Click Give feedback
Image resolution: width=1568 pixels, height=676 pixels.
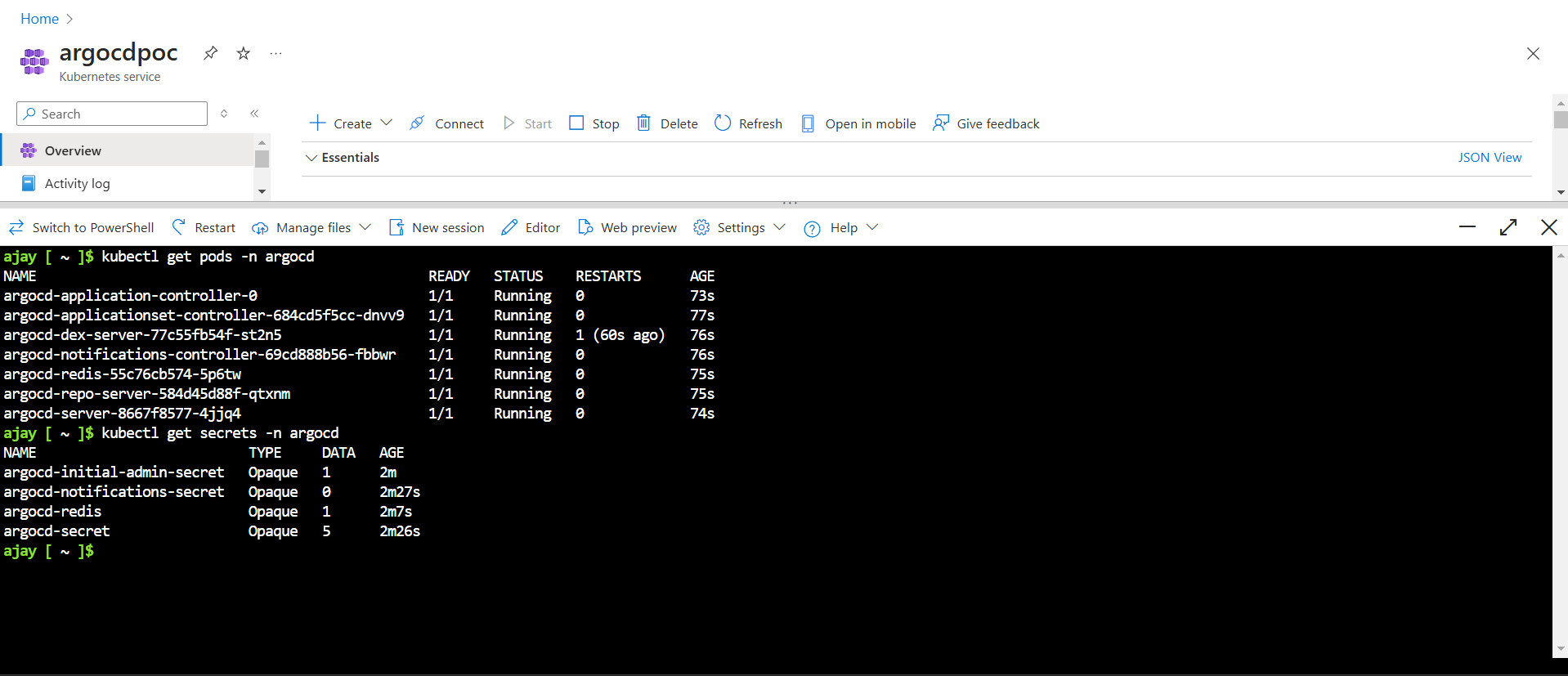[986, 123]
